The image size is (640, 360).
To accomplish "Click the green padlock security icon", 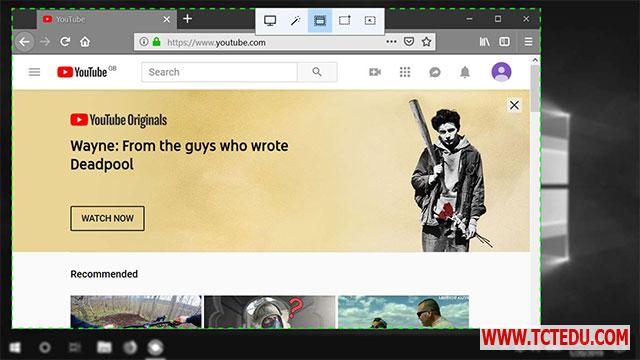I will tap(157, 42).
